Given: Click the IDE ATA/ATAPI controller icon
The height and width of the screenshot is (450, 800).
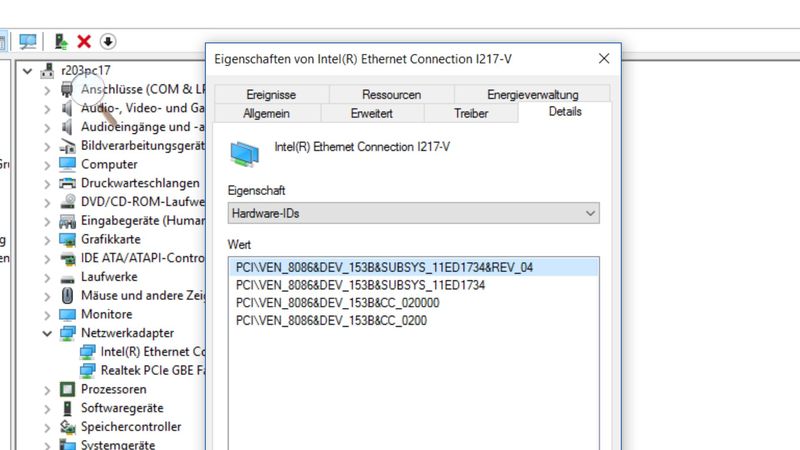Looking at the screenshot, I should (x=67, y=259).
